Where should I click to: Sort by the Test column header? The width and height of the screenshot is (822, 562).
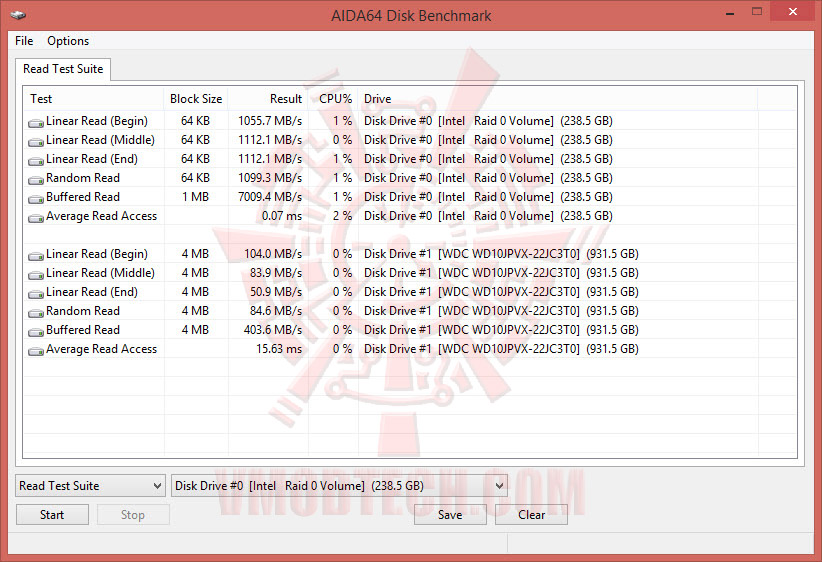pyautogui.click(x=93, y=99)
